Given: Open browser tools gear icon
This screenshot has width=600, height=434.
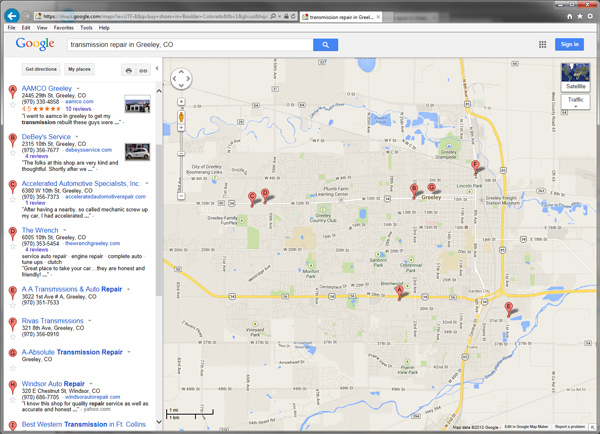Looking at the screenshot, I should tap(590, 16).
